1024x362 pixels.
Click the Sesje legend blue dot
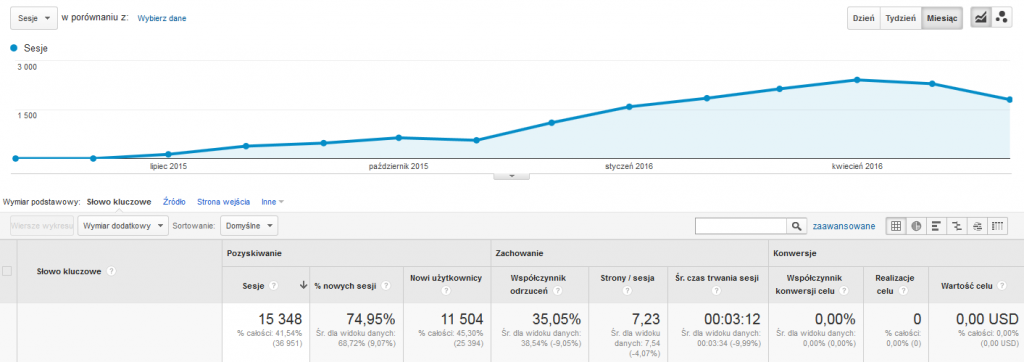(14, 48)
